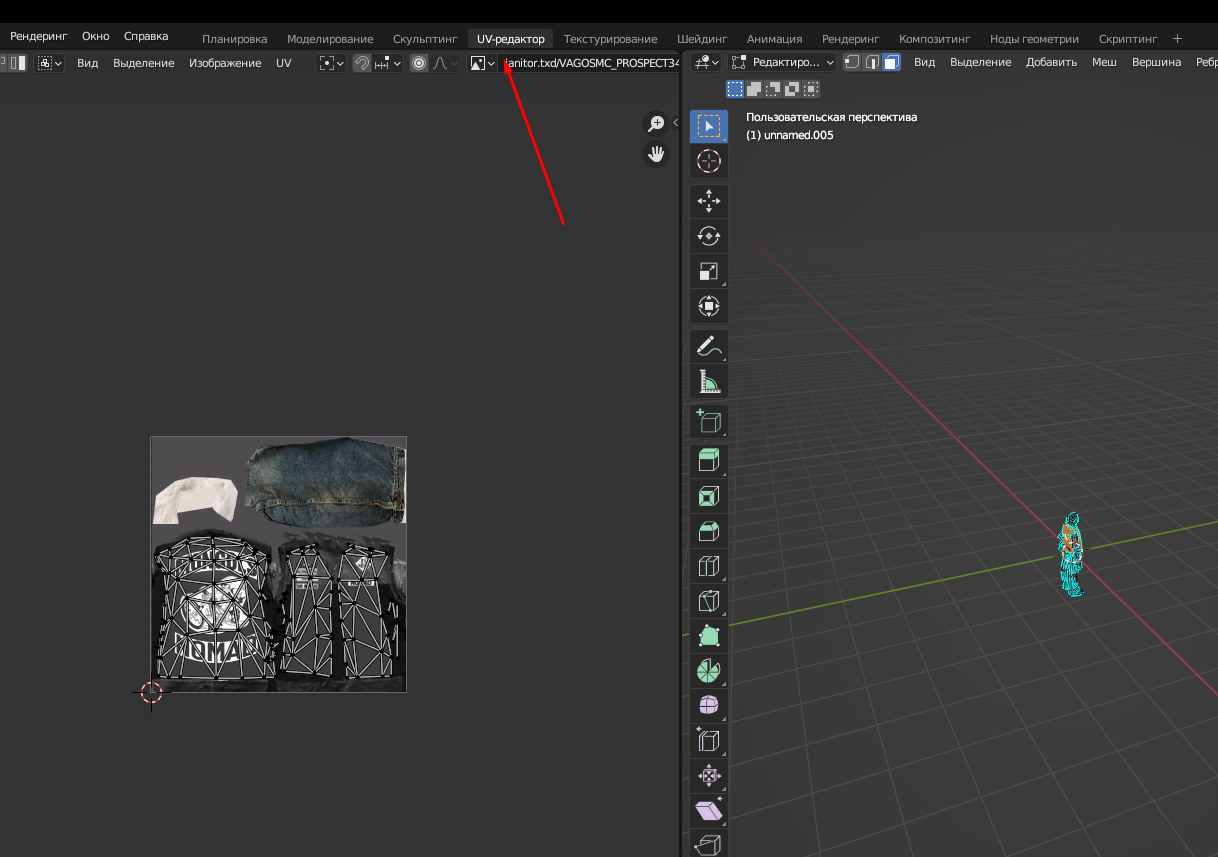Open the UV menu in the header

click(x=284, y=63)
